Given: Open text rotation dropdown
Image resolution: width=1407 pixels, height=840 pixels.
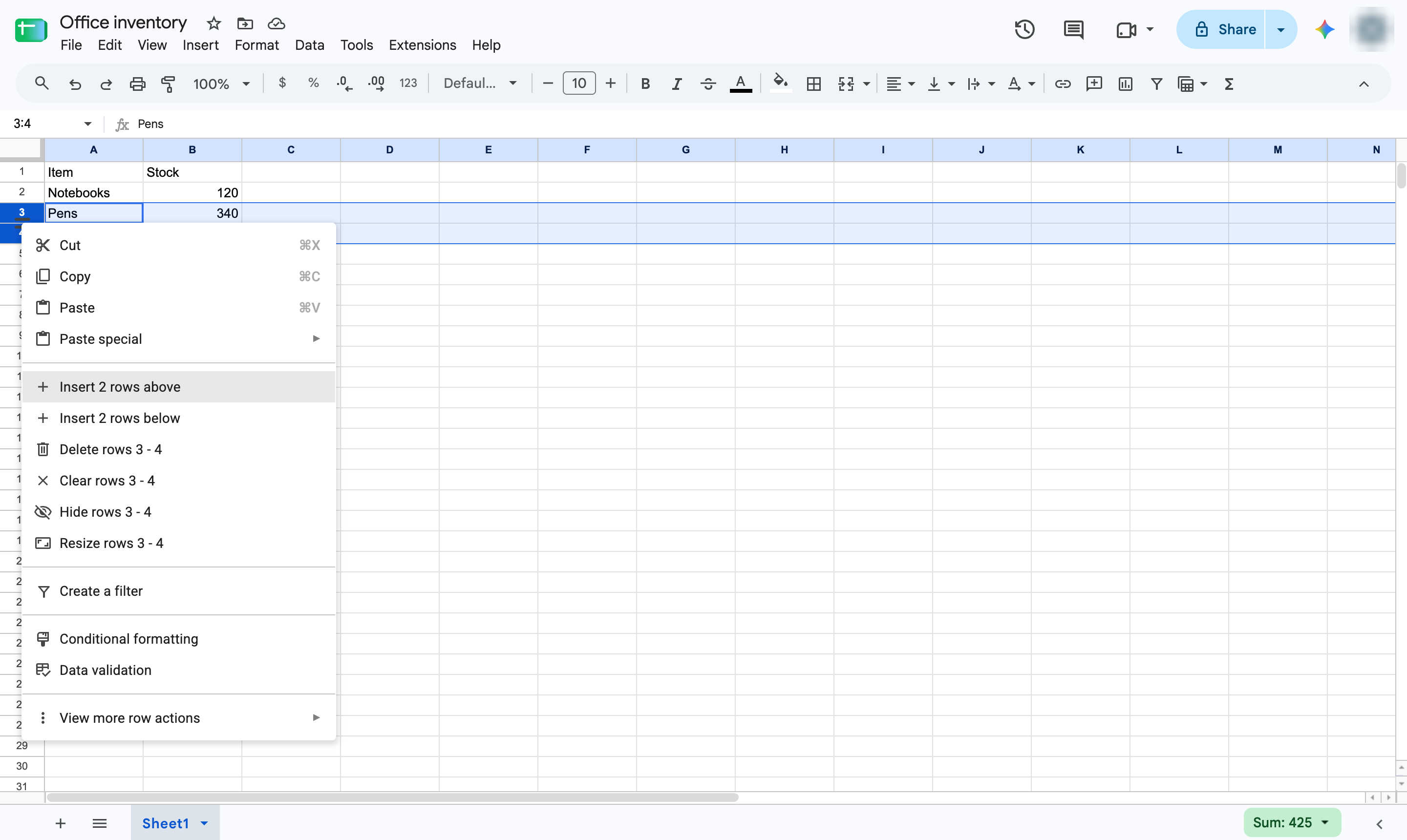Looking at the screenshot, I should click(x=1021, y=84).
